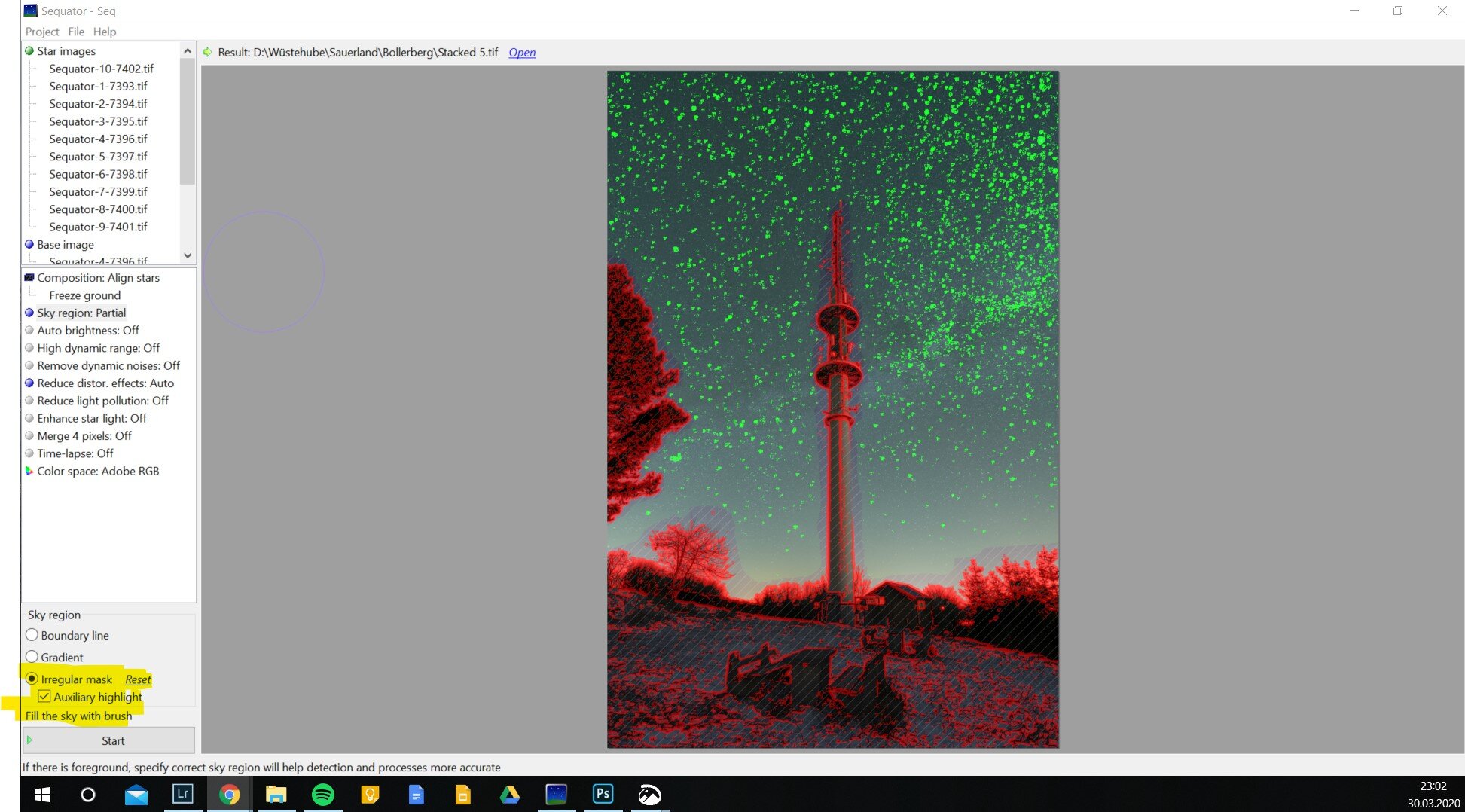Click the file list scrollbar thumb
Image resolution: width=1465 pixels, height=812 pixels.
pos(188,121)
